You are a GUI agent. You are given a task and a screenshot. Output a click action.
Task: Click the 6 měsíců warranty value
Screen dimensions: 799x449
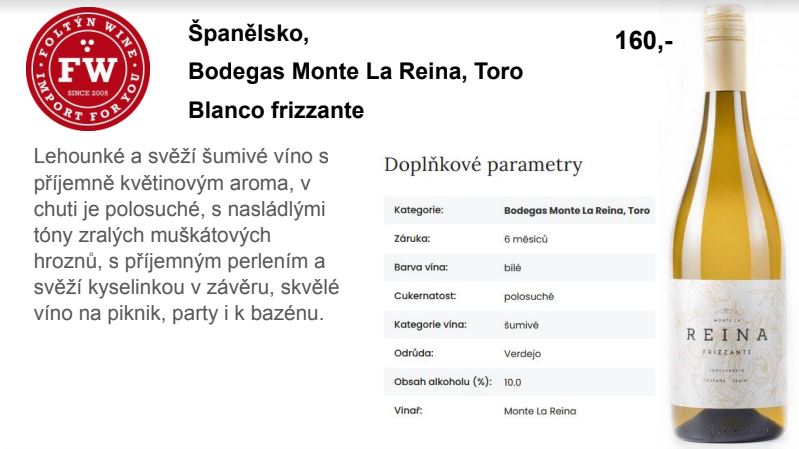tap(526, 239)
